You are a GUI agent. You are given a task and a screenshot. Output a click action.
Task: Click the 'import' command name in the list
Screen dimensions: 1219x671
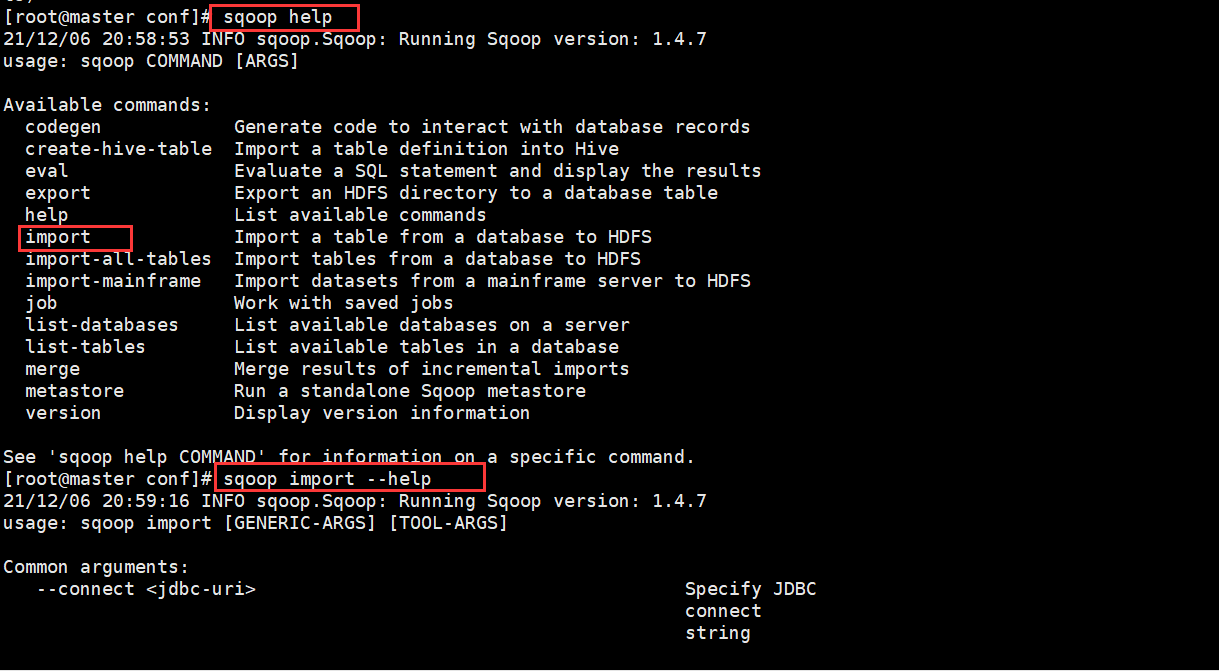pos(58,237)
